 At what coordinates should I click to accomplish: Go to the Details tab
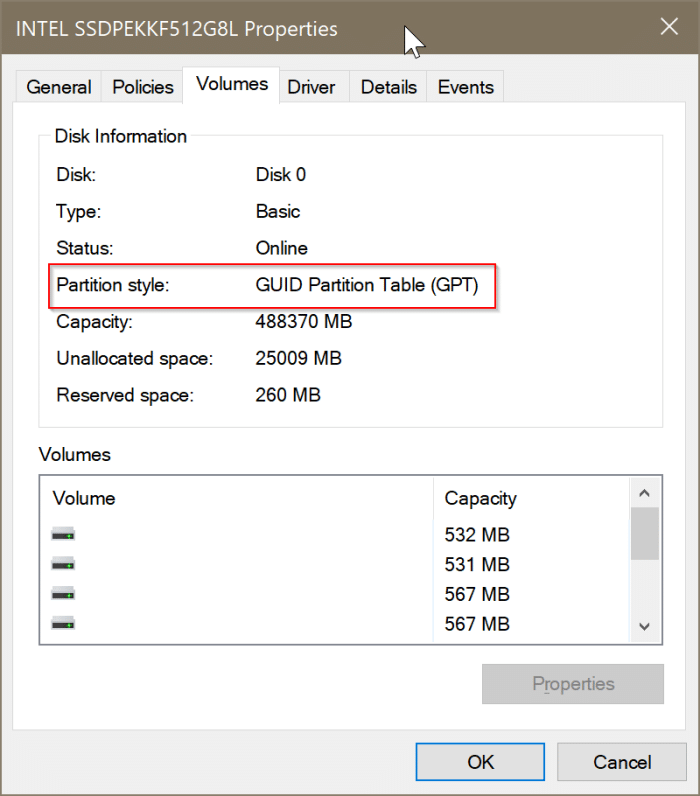pos(389,87)
